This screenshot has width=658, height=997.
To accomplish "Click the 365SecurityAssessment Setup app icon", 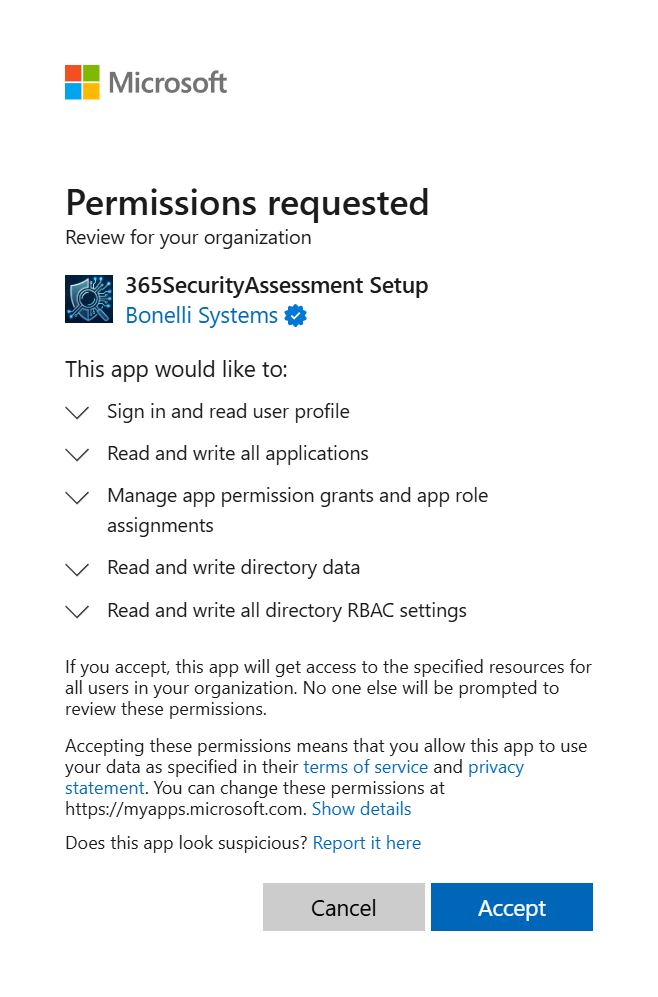I will click(x=89, y=298).
